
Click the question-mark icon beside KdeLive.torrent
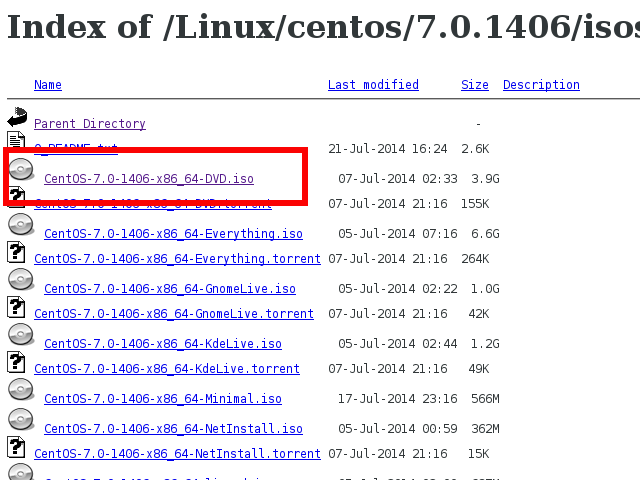pos(16,362)
